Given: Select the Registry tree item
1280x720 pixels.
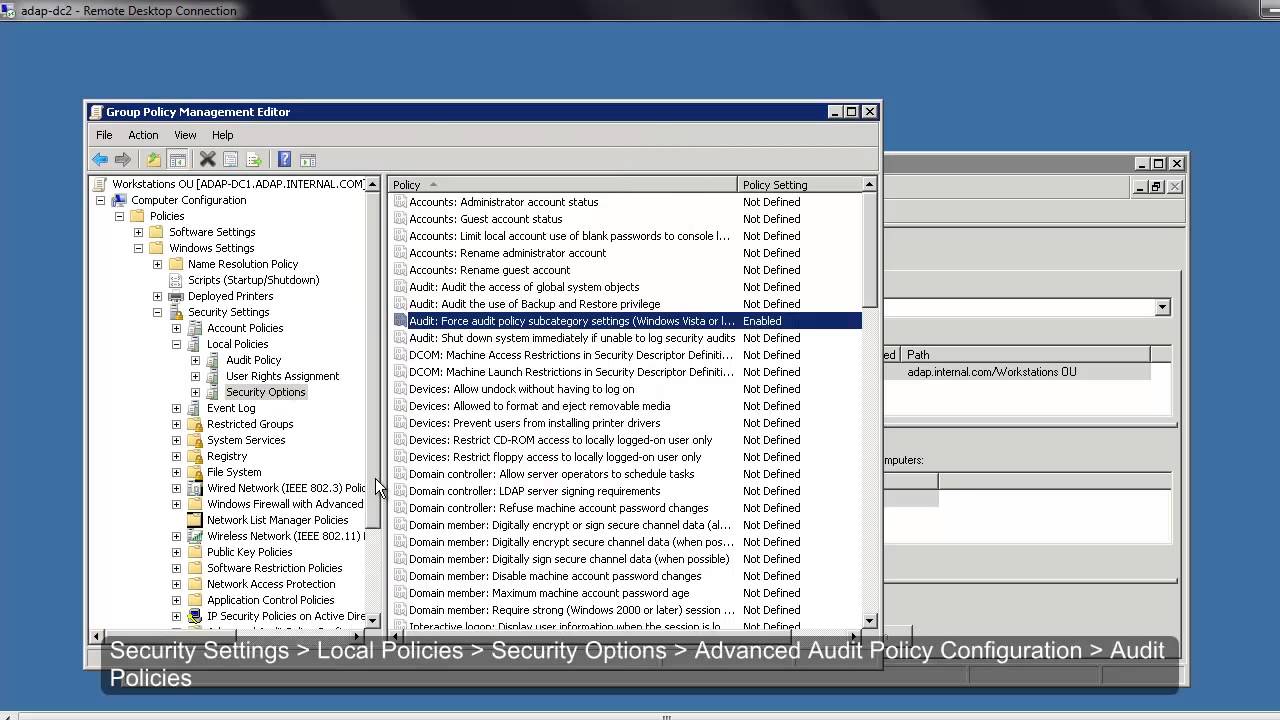Looking at the screenshot, I should (x=227, y=456).
